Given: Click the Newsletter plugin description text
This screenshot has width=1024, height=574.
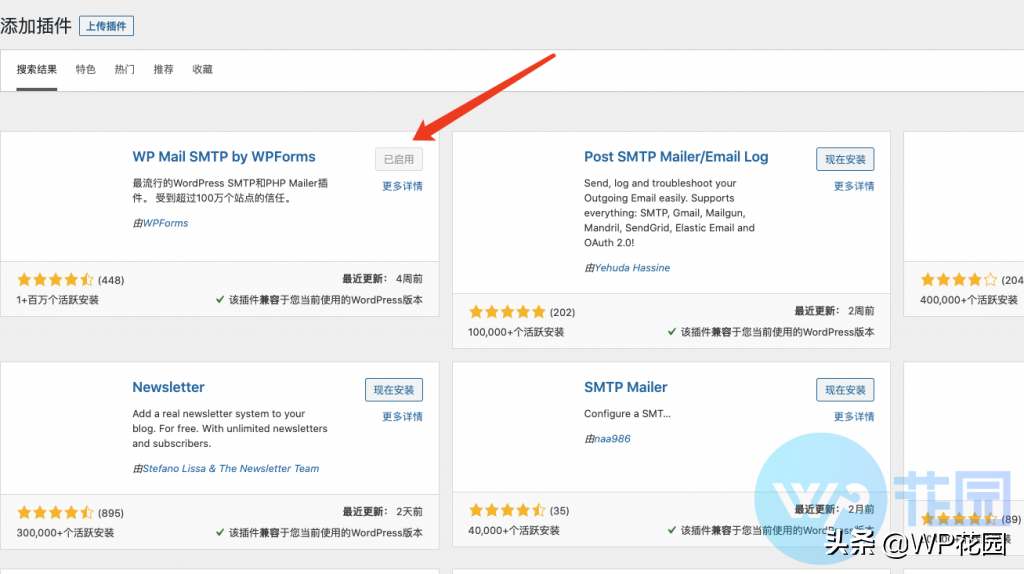Looking at the screenshot, I should pyautogui.click(x=230, y=428).
